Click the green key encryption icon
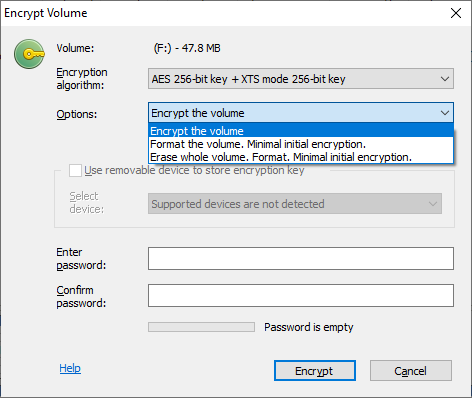The height and width of the screenshot is (398, 472). click(29, 54)
